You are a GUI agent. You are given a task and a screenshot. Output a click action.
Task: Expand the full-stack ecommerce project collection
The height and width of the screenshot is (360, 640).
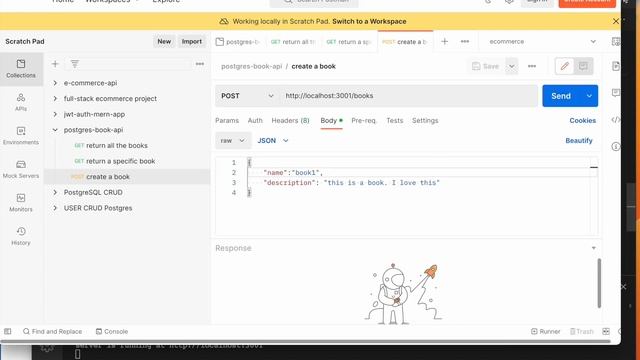[x=55, y=98]
